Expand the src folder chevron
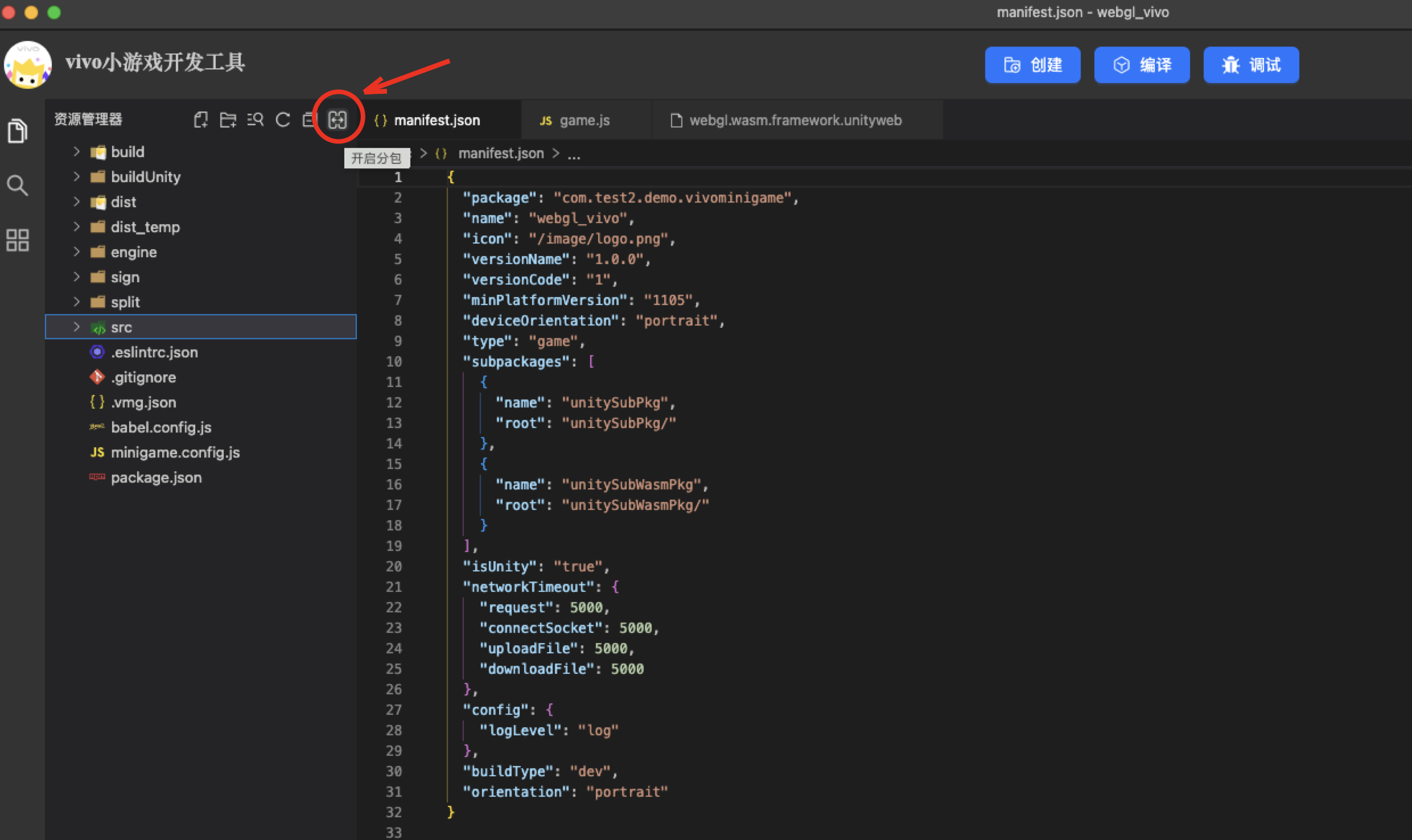This screenshot has height=840, width=1412. click(x=77, y=327)
